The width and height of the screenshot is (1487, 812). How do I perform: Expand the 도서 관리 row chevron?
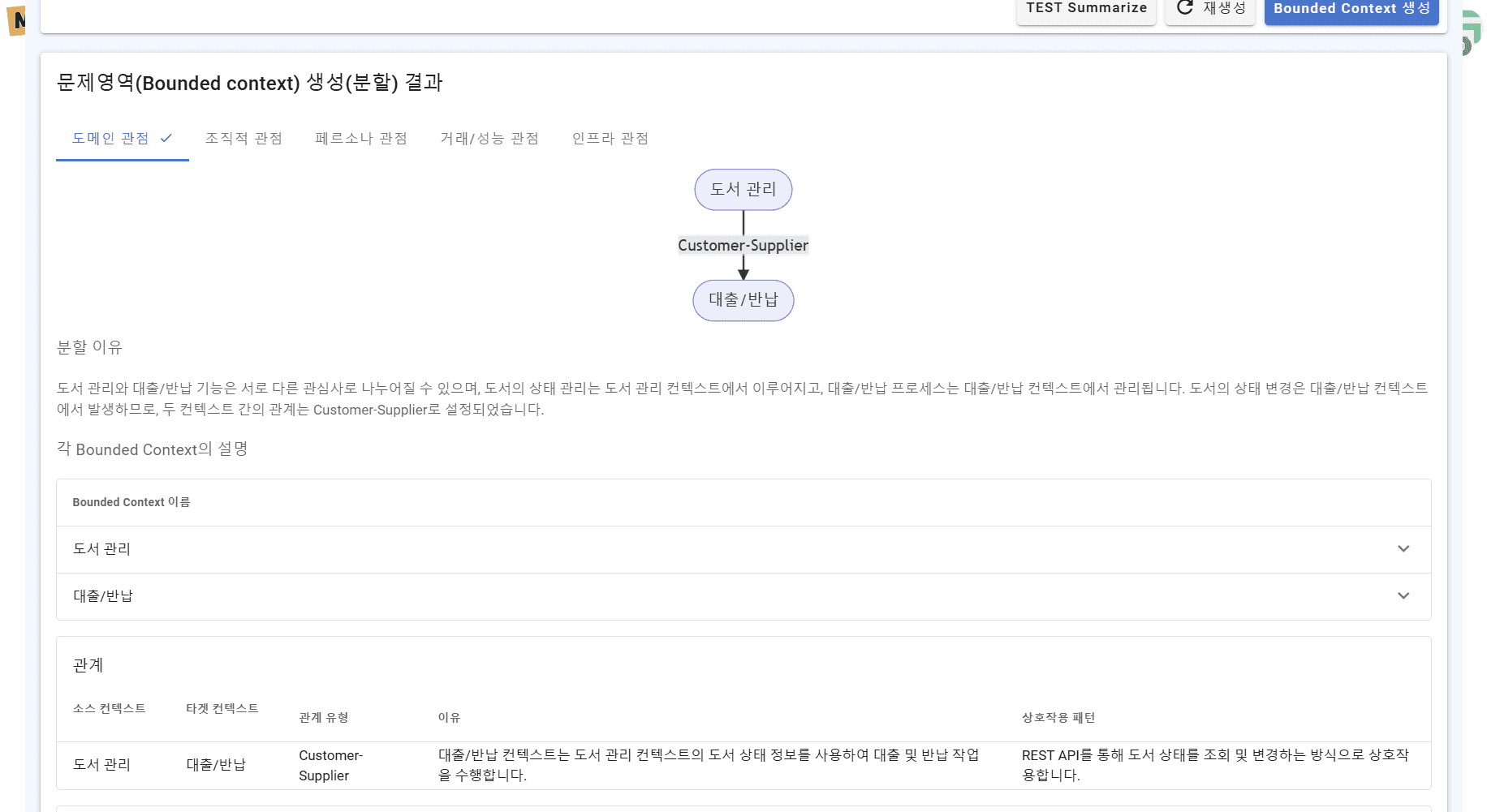point(1403,549)
